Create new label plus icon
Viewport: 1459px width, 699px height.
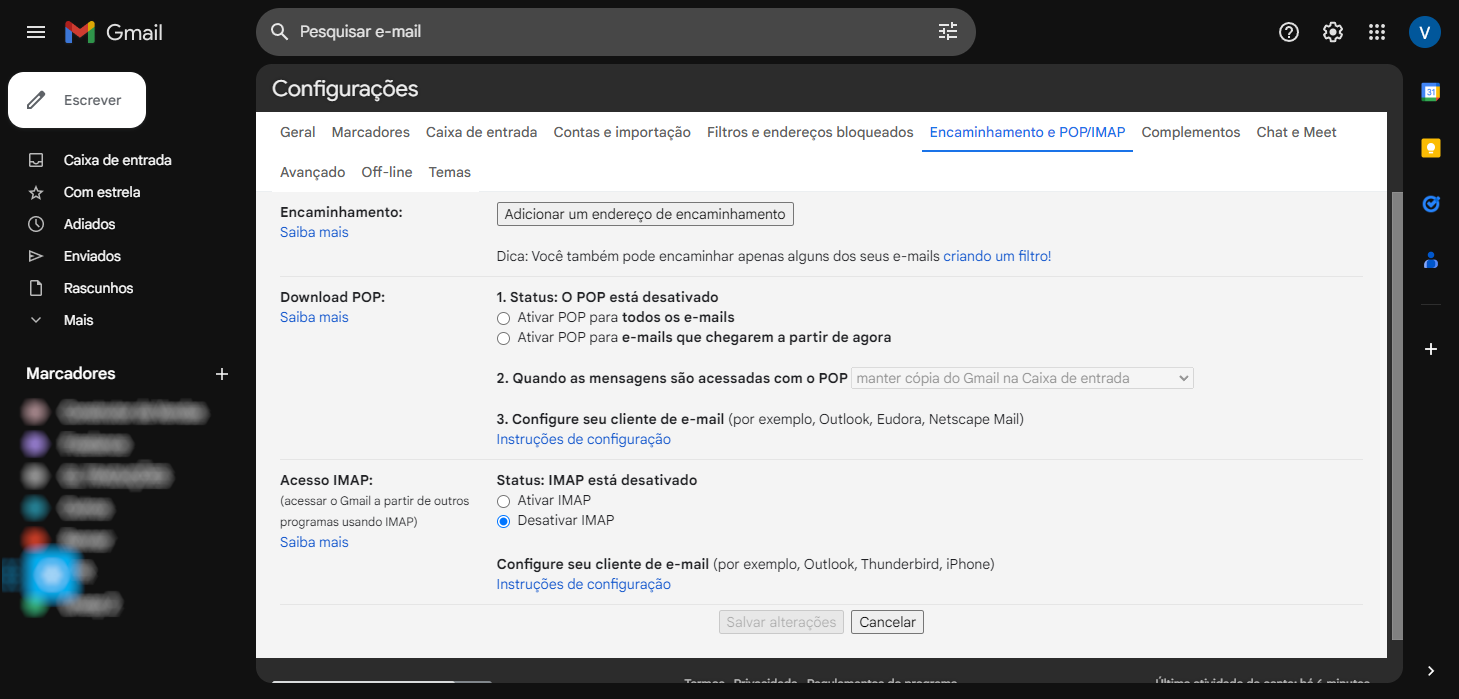tap(222, 374)
